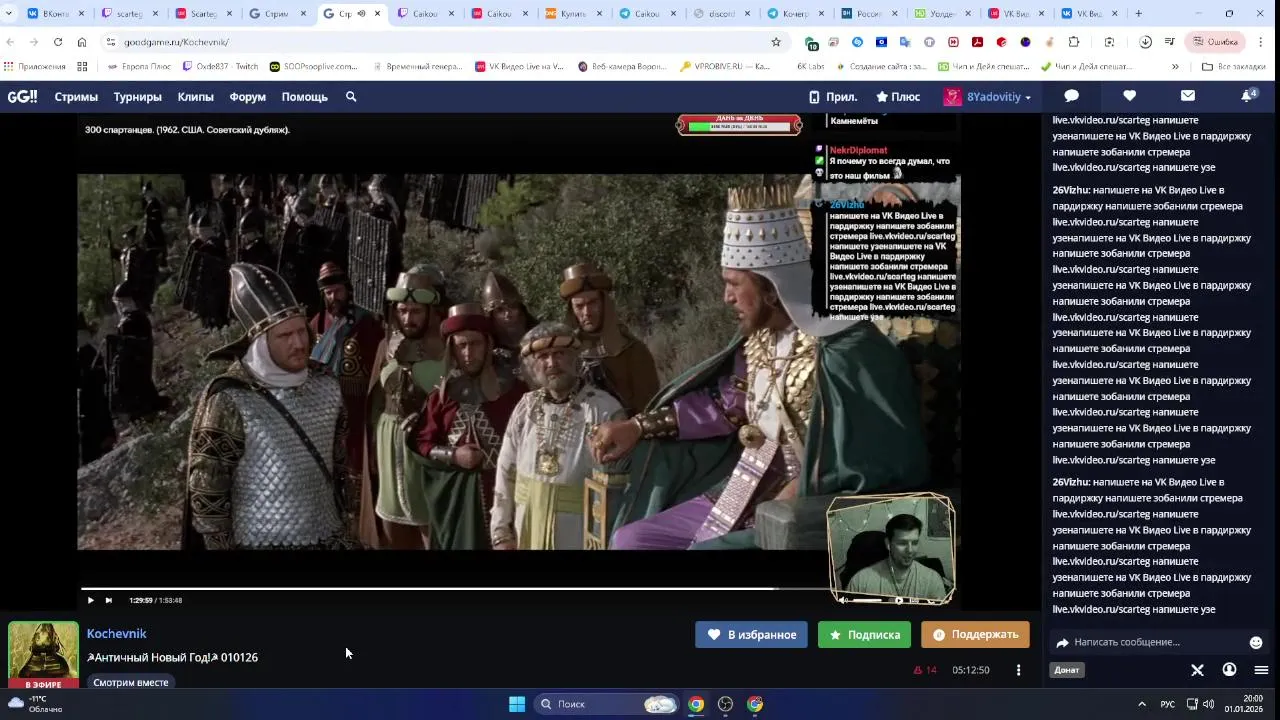Open the stream three-dot options menu
Image resolution: width=1280 pixels, height=720 pixels.
(x=1018, y=670)
